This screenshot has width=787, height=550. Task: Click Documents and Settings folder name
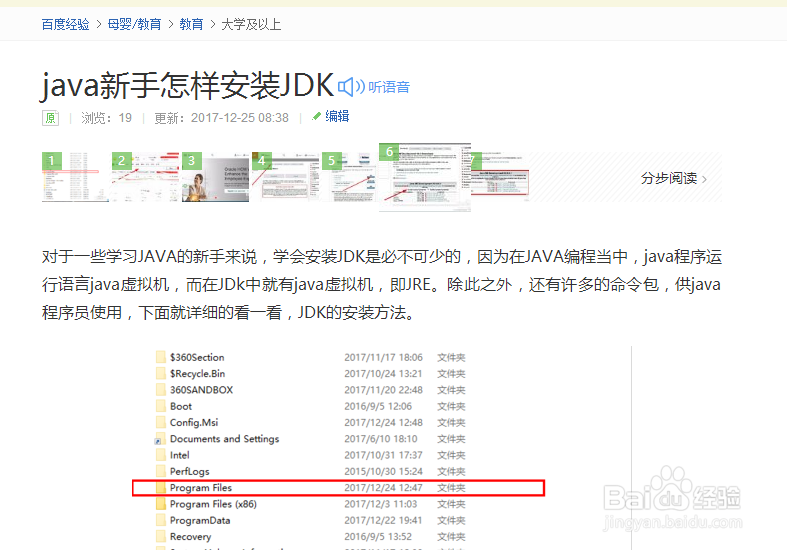coord(224,439)
